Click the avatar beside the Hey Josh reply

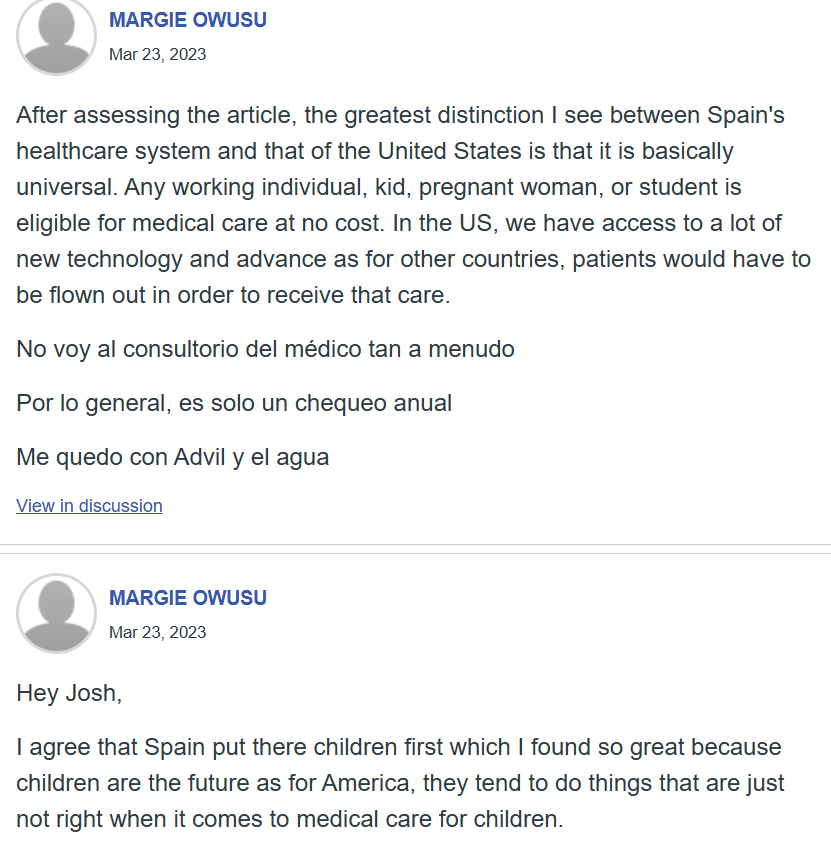click(x=56, y=613)
